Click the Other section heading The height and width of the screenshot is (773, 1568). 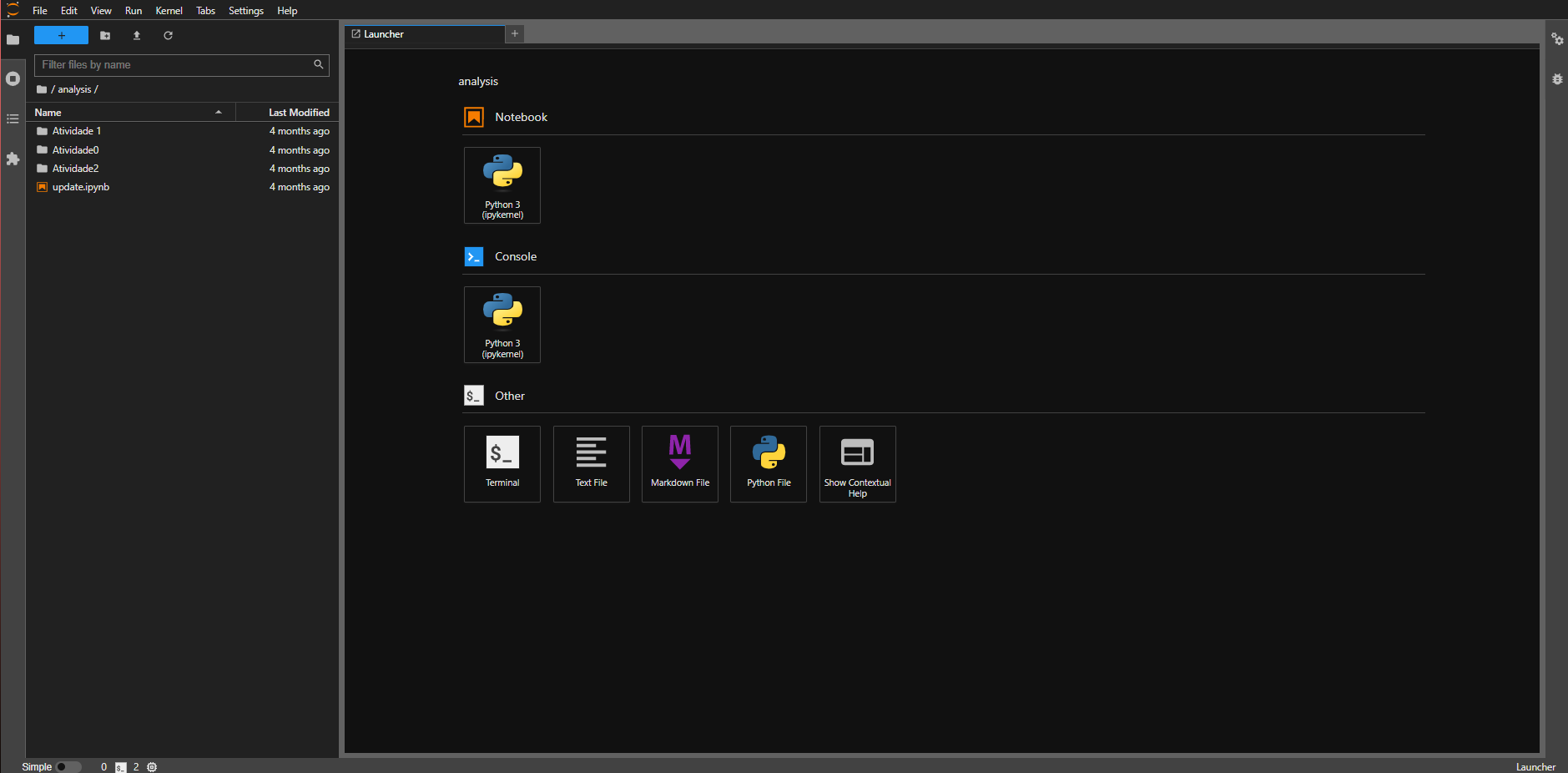tap(510, 396)
